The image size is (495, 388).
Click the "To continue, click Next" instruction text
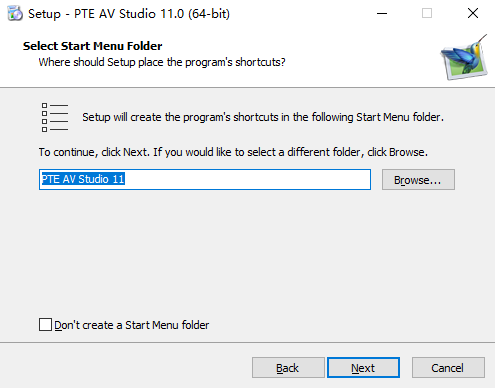pos(233,152)
